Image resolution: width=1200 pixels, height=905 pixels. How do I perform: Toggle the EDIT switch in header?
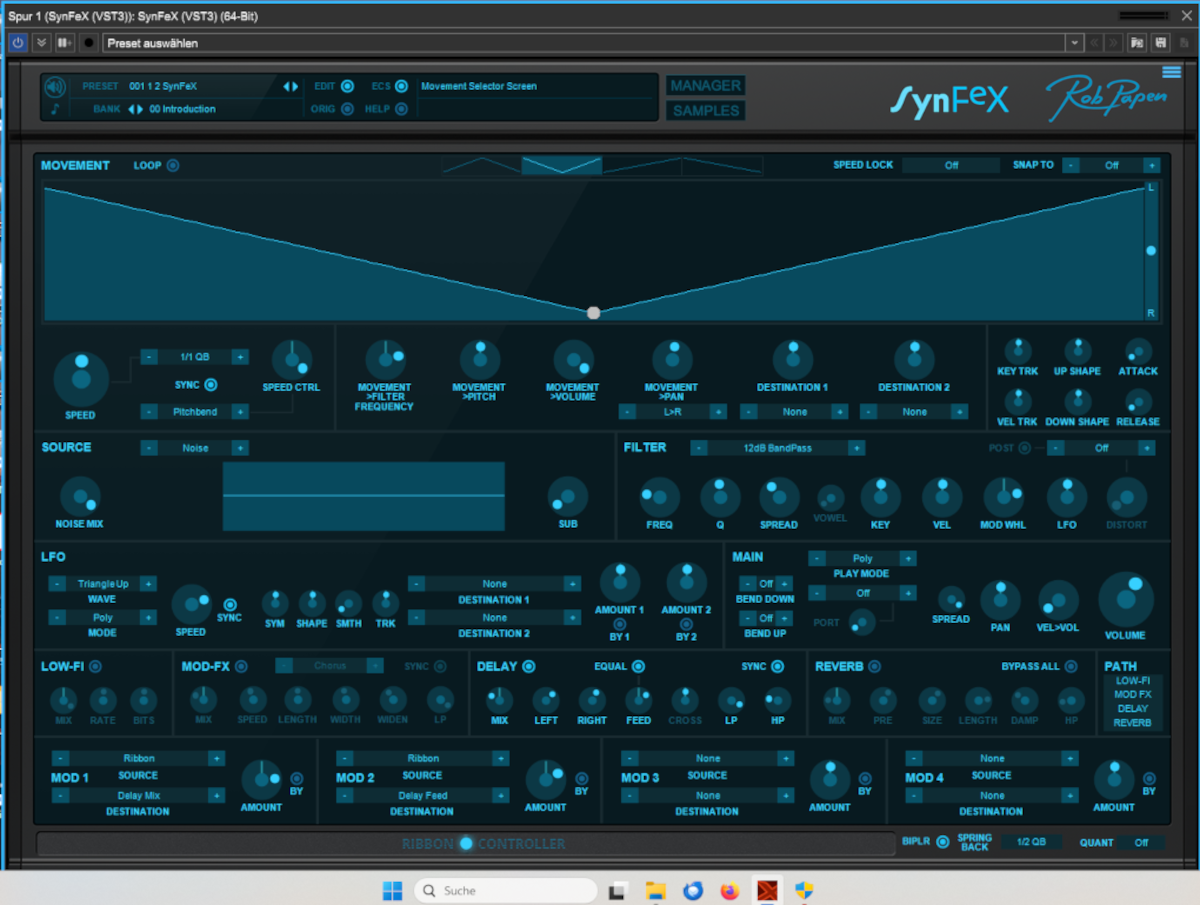click(x=347, y=86)
